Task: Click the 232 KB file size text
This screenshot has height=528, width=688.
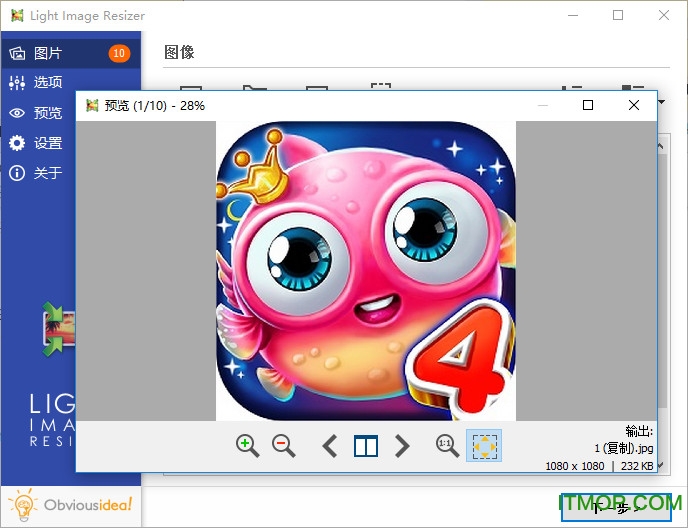Action: (x=637, y=466)
